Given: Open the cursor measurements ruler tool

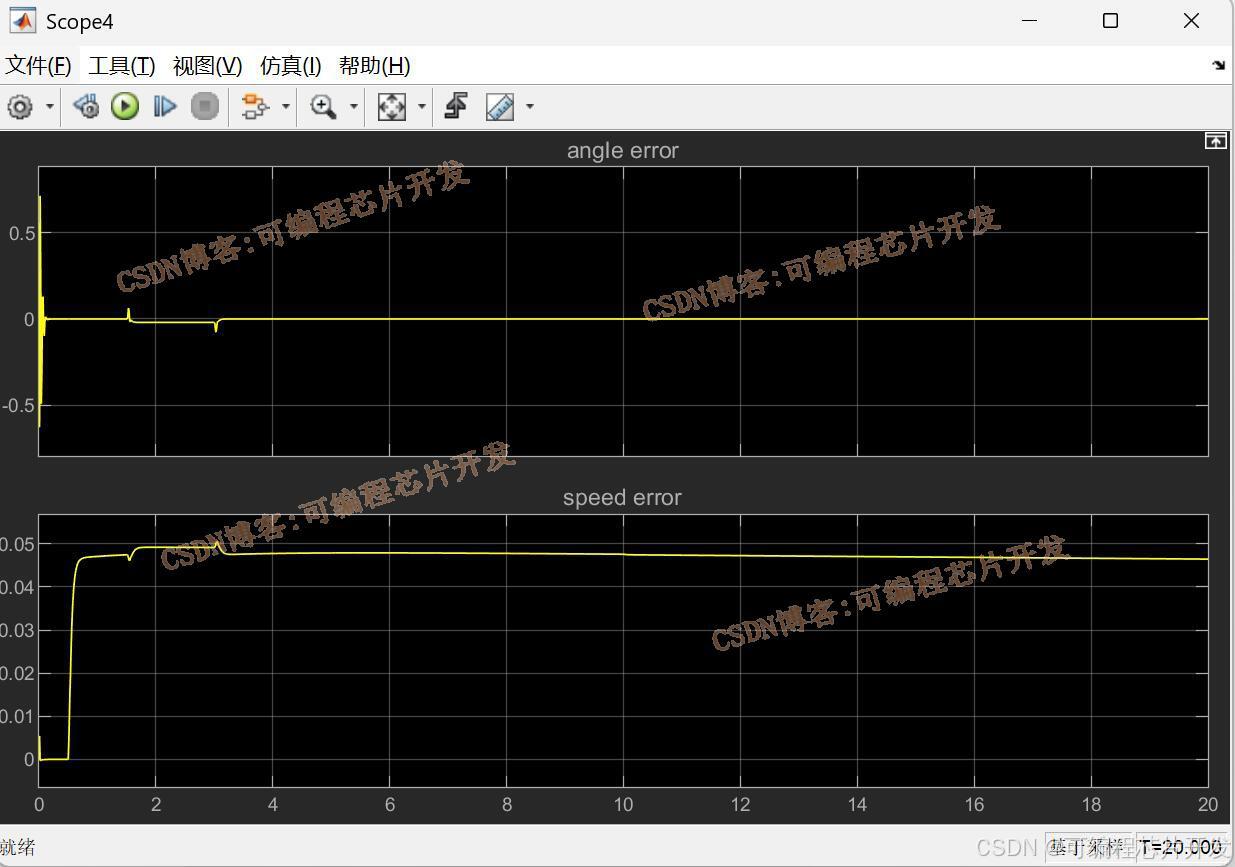Looking at the screenshot, I should [x=500, y=107].
